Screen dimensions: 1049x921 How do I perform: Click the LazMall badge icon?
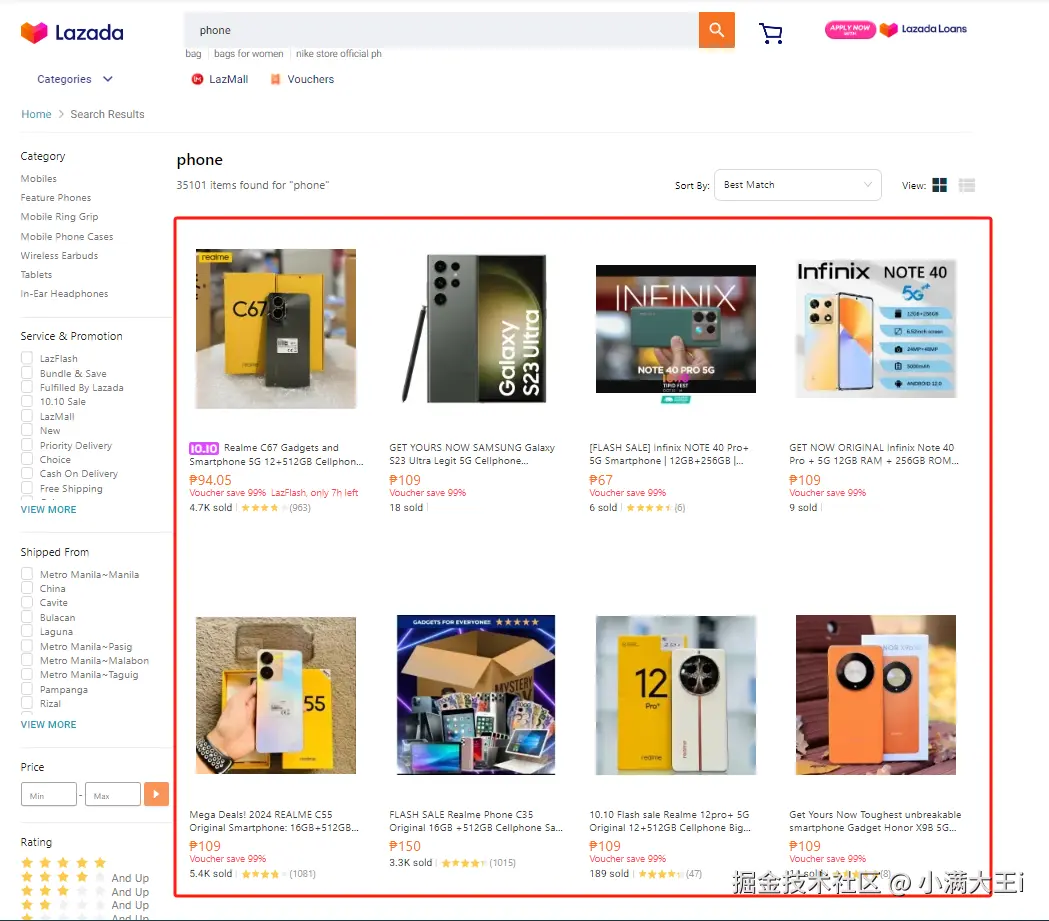(x=197, y=79)
